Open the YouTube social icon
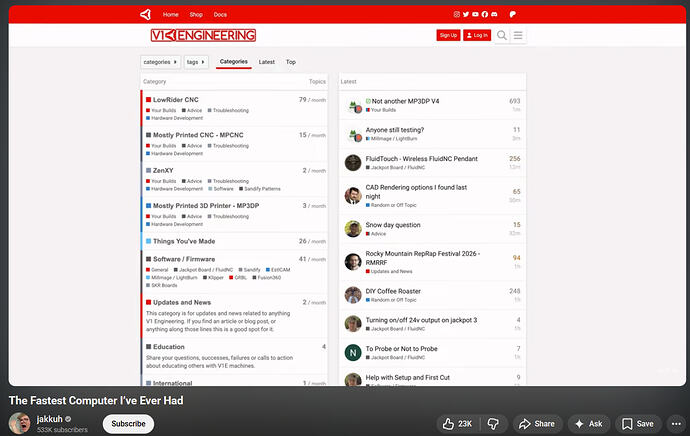Image resolution: width=690 pixels, height=436 pixels. tap(475, 15)
